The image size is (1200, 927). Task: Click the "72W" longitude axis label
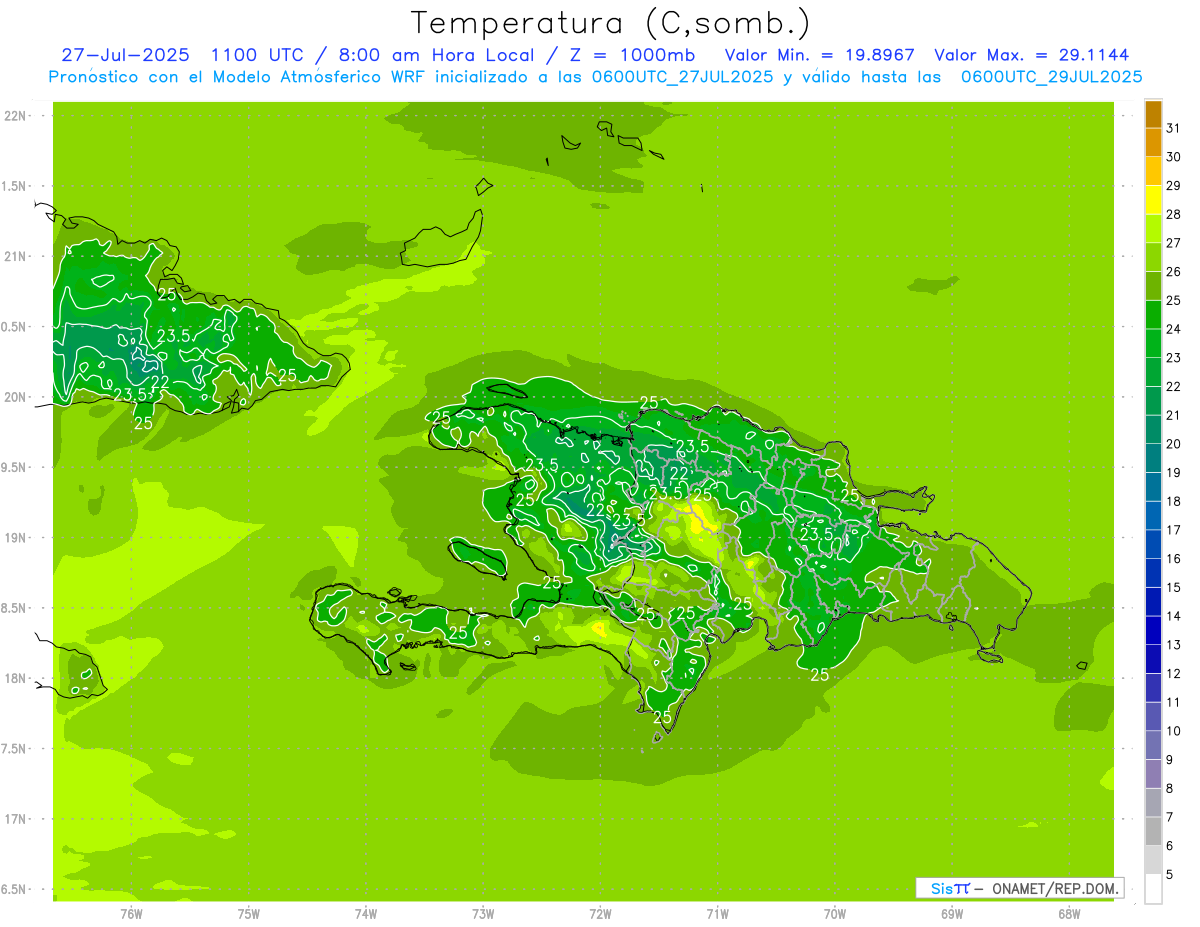pyautogui.click(x=600, y=913)
